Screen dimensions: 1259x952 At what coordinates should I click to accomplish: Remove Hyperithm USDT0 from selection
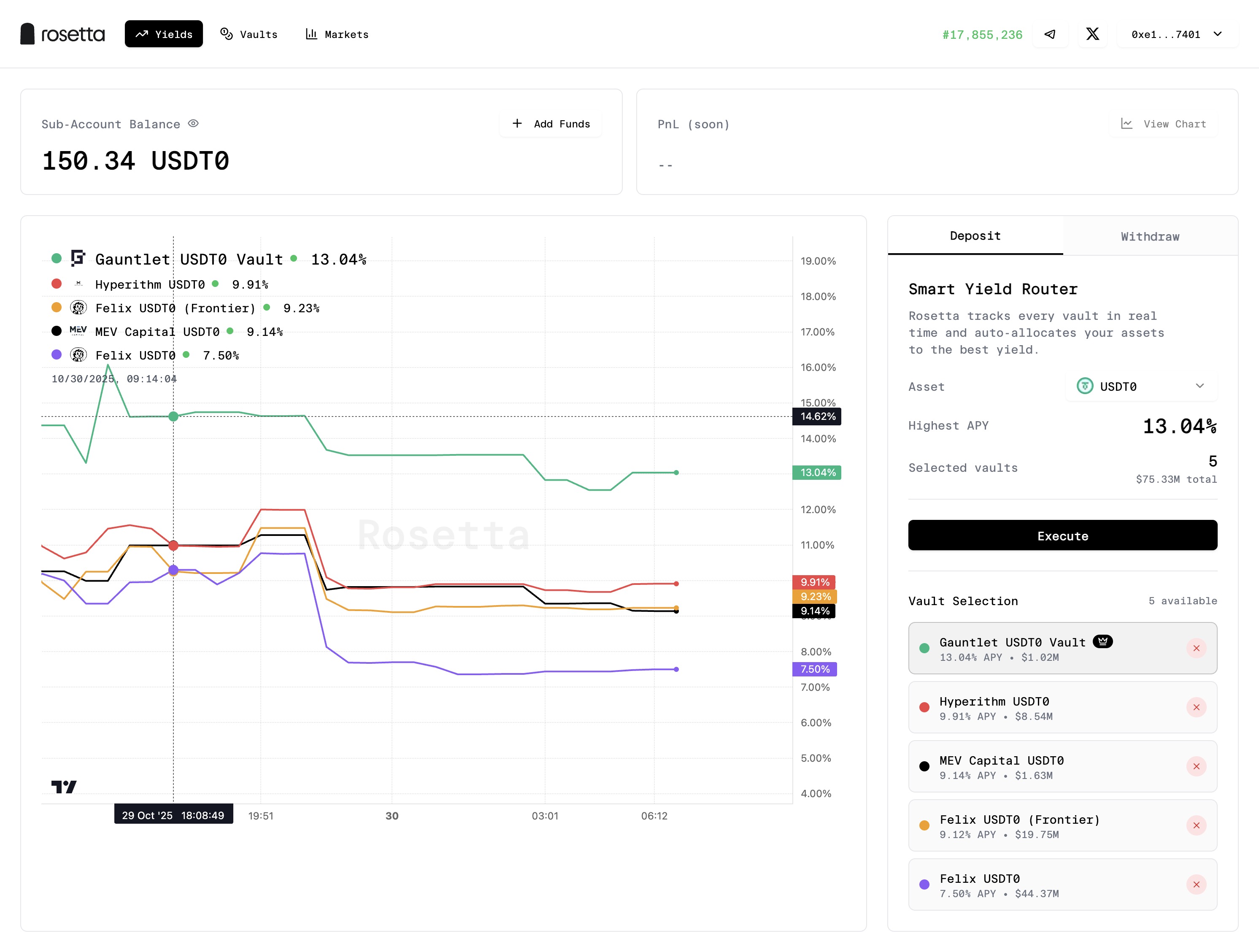(1197, 707)
